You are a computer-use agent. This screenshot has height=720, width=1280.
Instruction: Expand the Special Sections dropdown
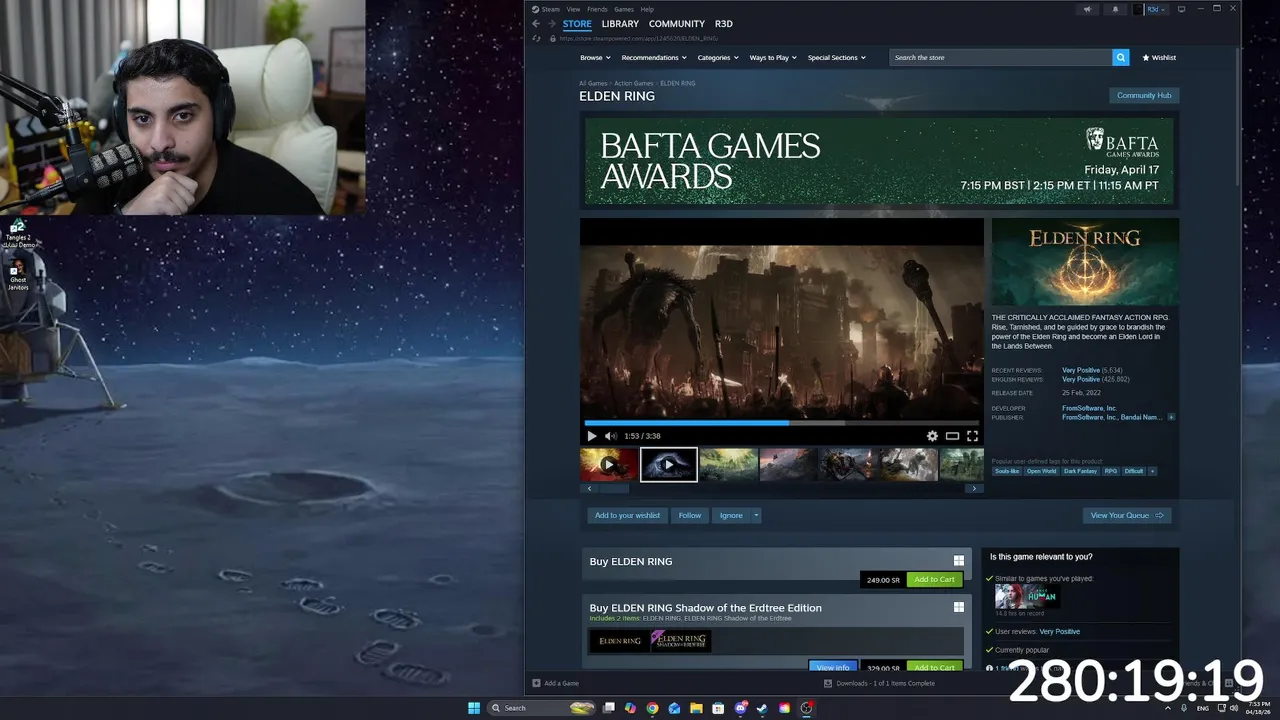click(836, 57)
